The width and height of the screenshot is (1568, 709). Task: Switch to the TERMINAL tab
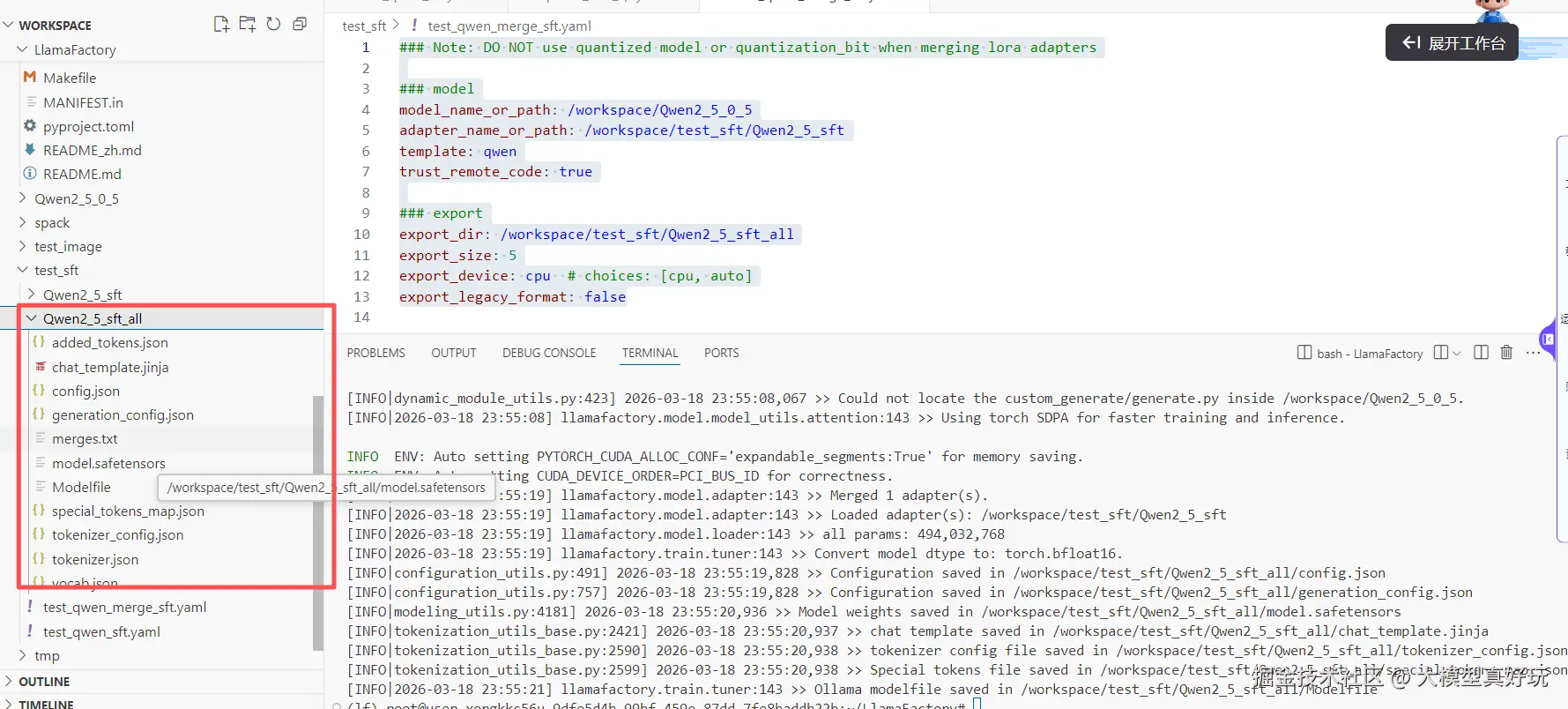coord(650,353)
